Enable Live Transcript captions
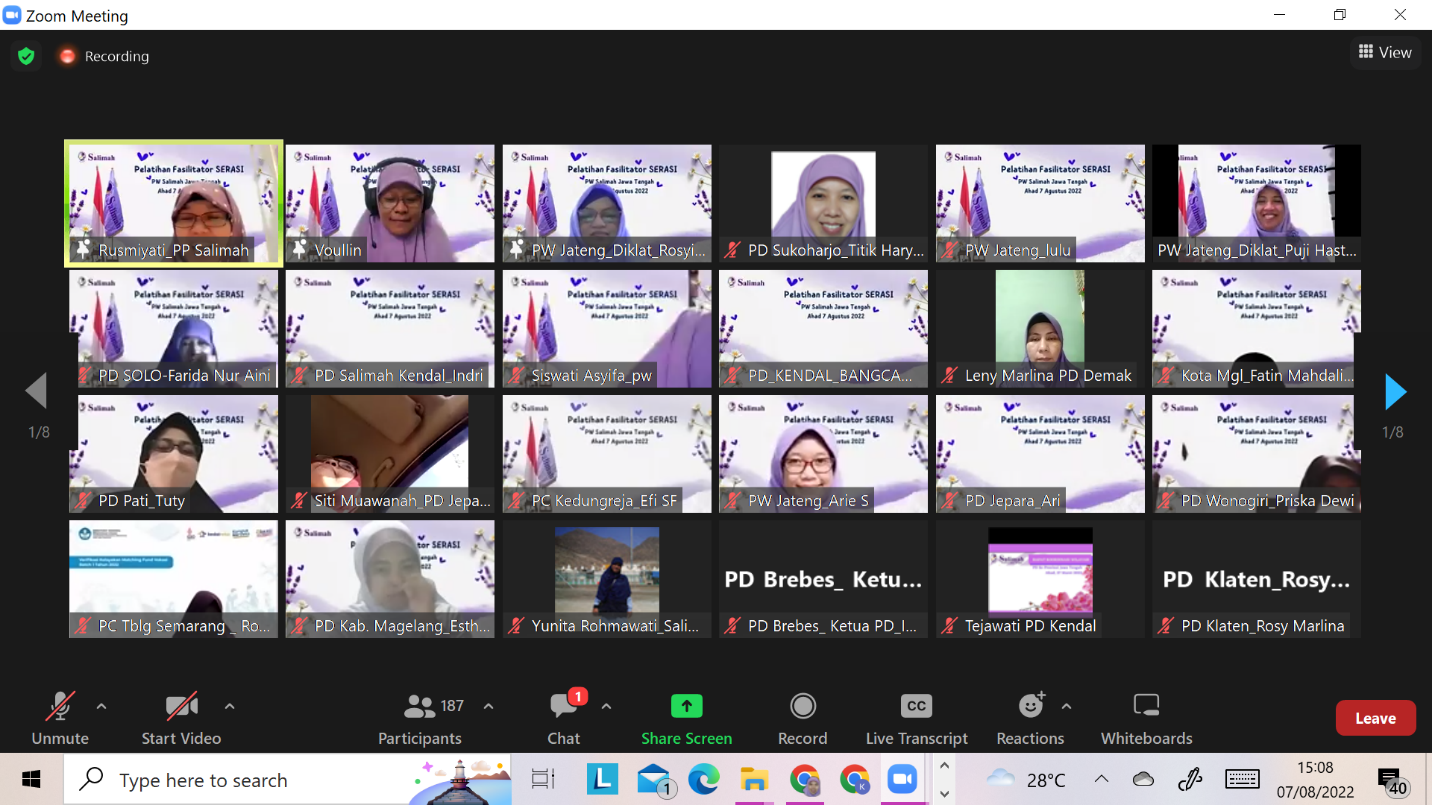This screenshot has width=1432, height=805. (917, 718)
